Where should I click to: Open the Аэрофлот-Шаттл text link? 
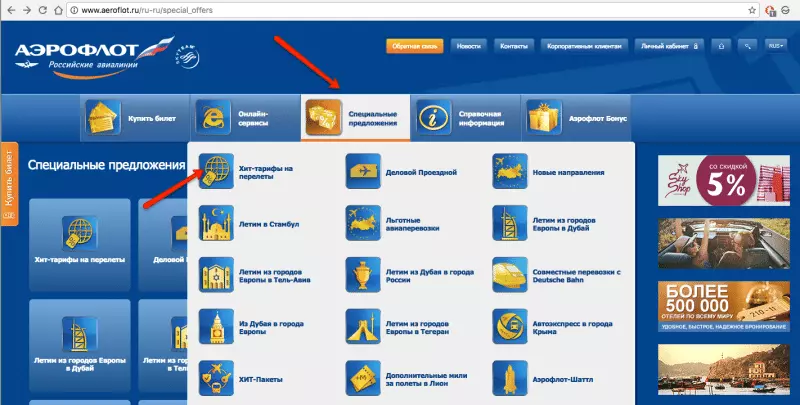[x=563, y=379]
